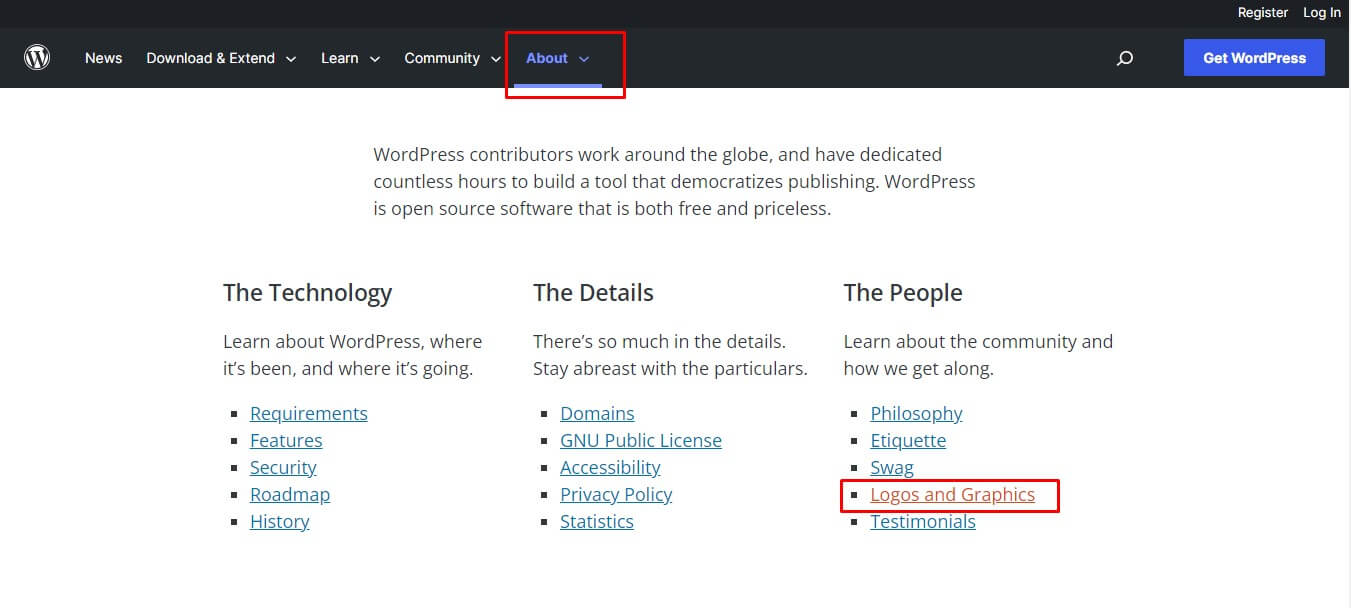Click the Log In link
The height and width of the screenshot is (608, 1351).
click(1322, 13)
